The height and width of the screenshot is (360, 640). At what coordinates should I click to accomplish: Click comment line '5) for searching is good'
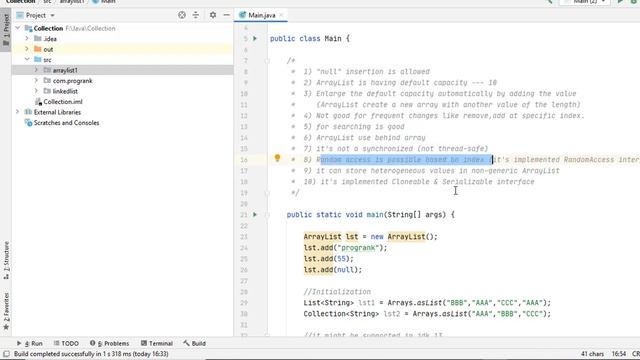pyautogui.click(x=353, y=127)
